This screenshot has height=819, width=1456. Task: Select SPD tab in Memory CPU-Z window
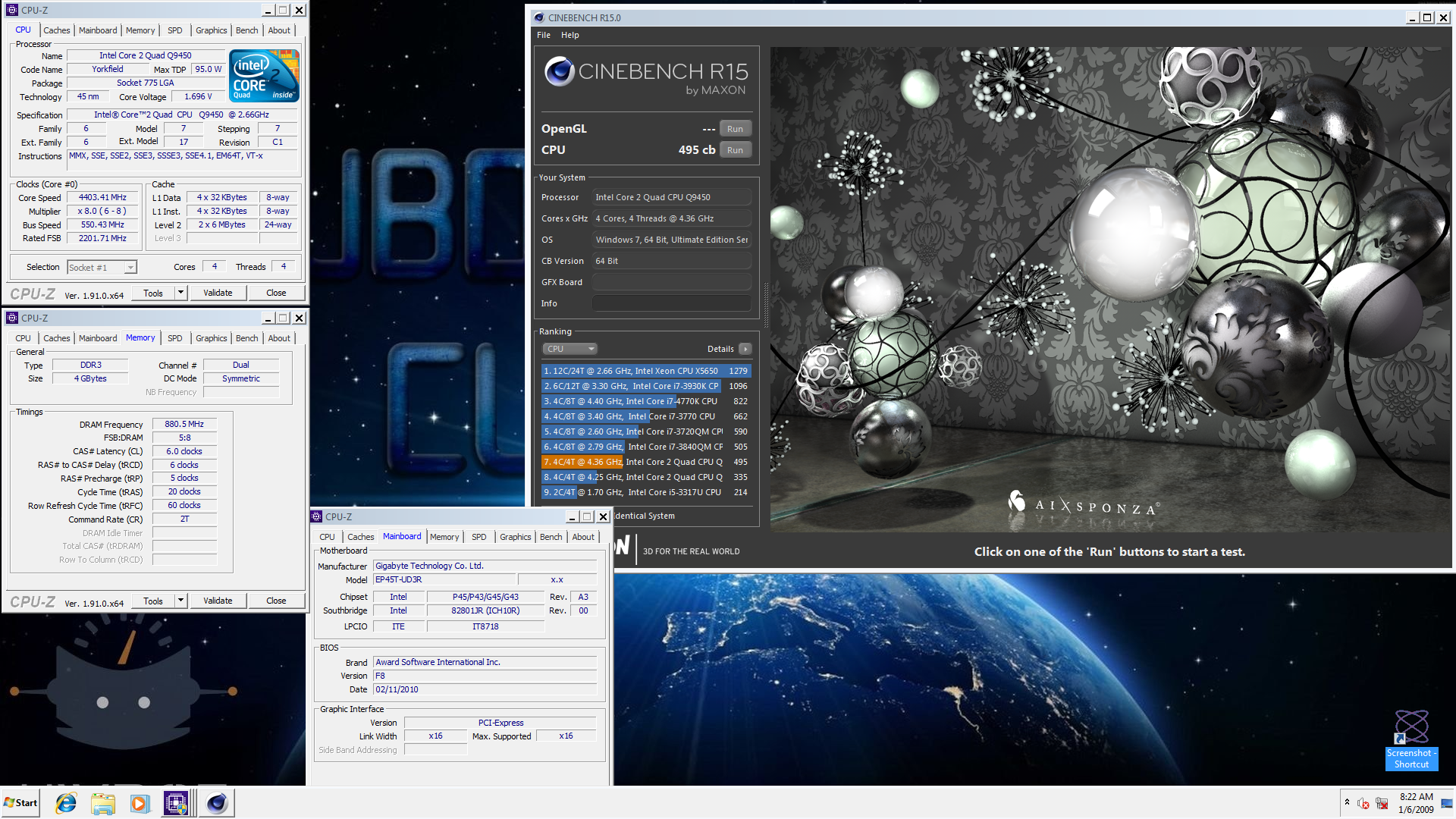(x=175, y=338)
